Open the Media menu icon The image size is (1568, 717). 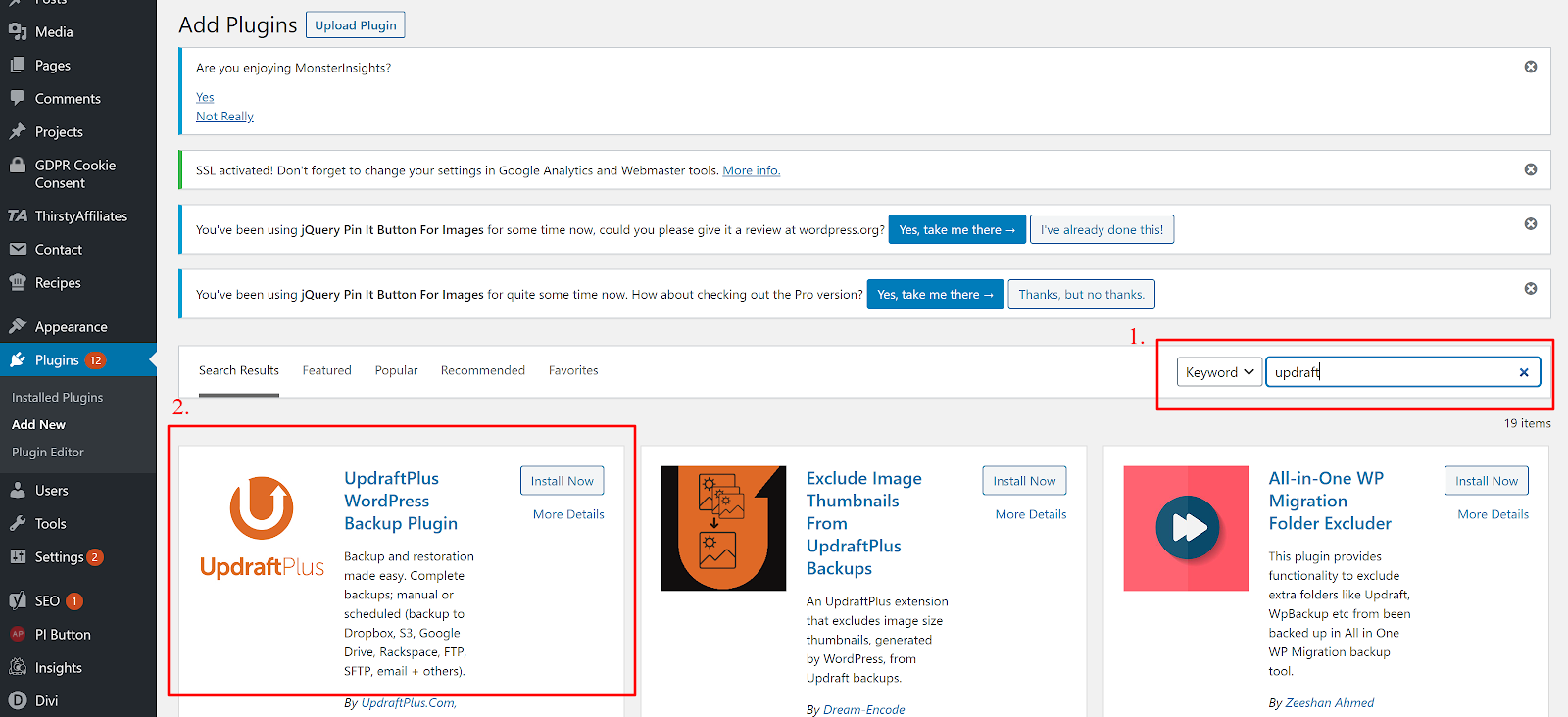[x=18, y=32]
